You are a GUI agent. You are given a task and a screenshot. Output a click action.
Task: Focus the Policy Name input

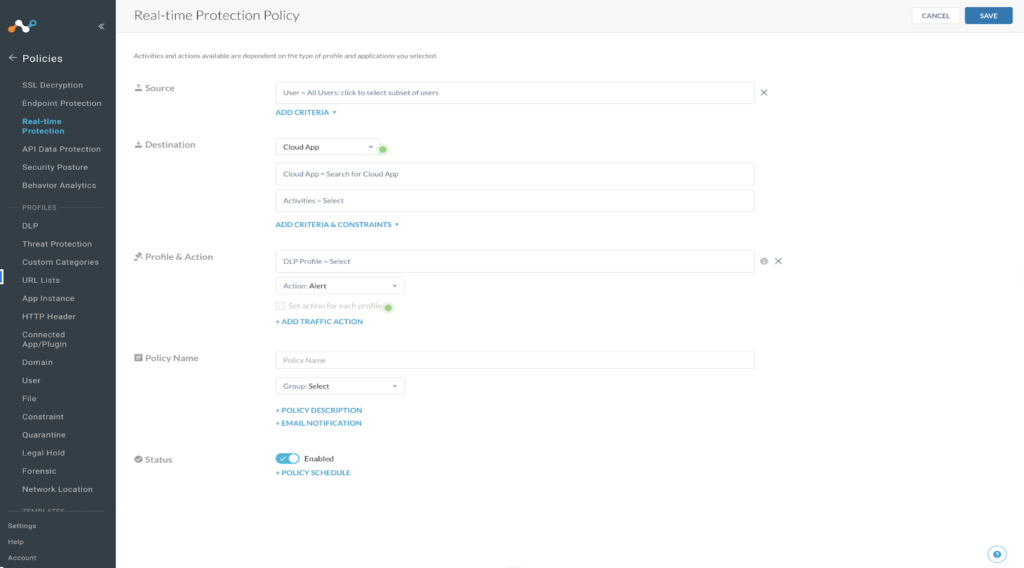tap(515, 360)
